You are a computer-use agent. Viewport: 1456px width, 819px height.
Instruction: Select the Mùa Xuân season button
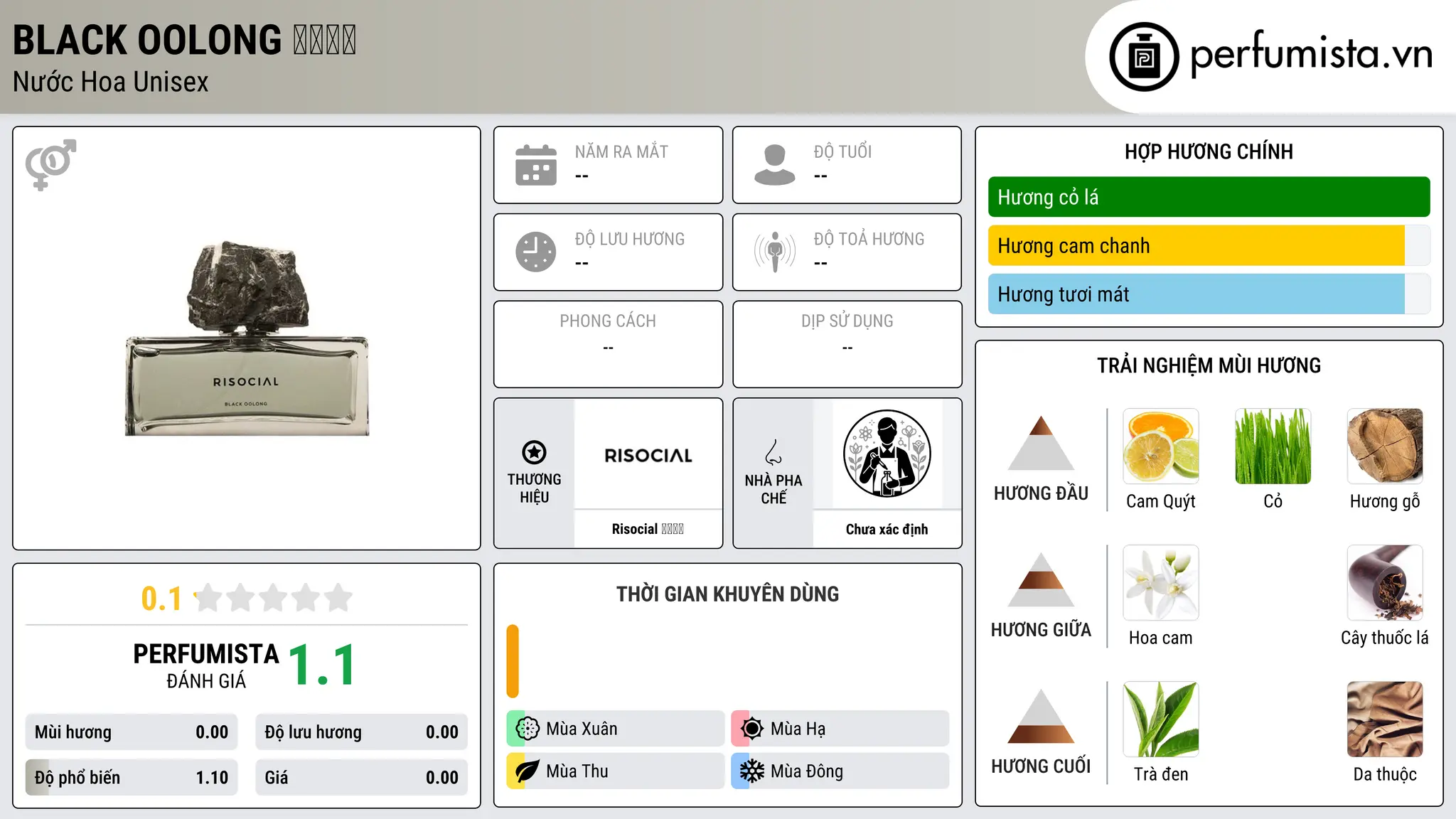(616, 729)
